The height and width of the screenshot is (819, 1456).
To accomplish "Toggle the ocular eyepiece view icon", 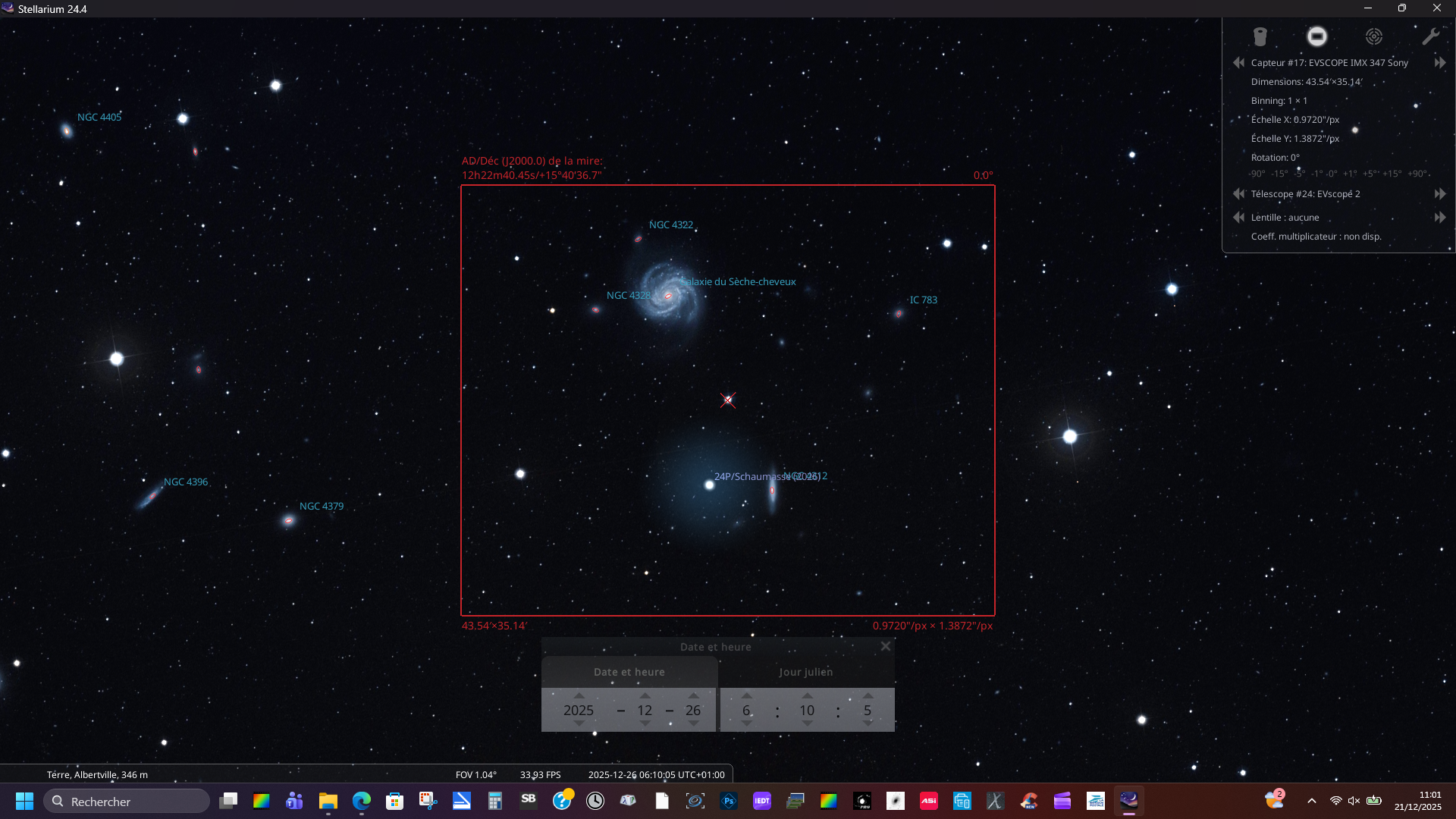I will click(x=1260, y=36).
